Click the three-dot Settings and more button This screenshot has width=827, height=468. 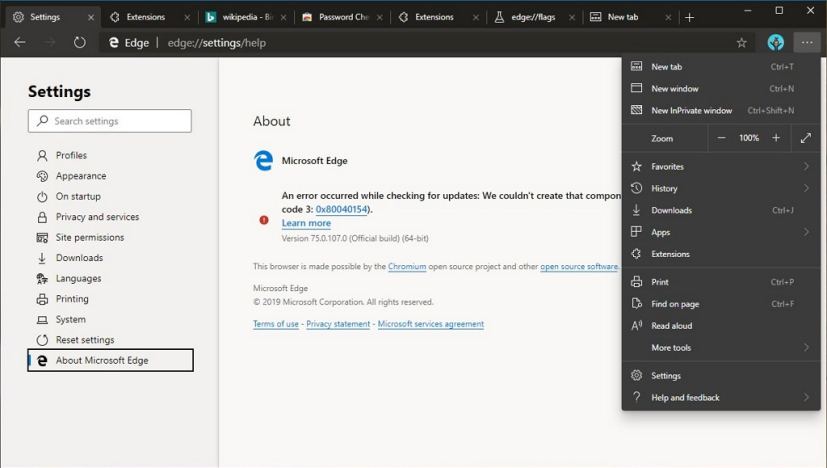pos(807,42)
